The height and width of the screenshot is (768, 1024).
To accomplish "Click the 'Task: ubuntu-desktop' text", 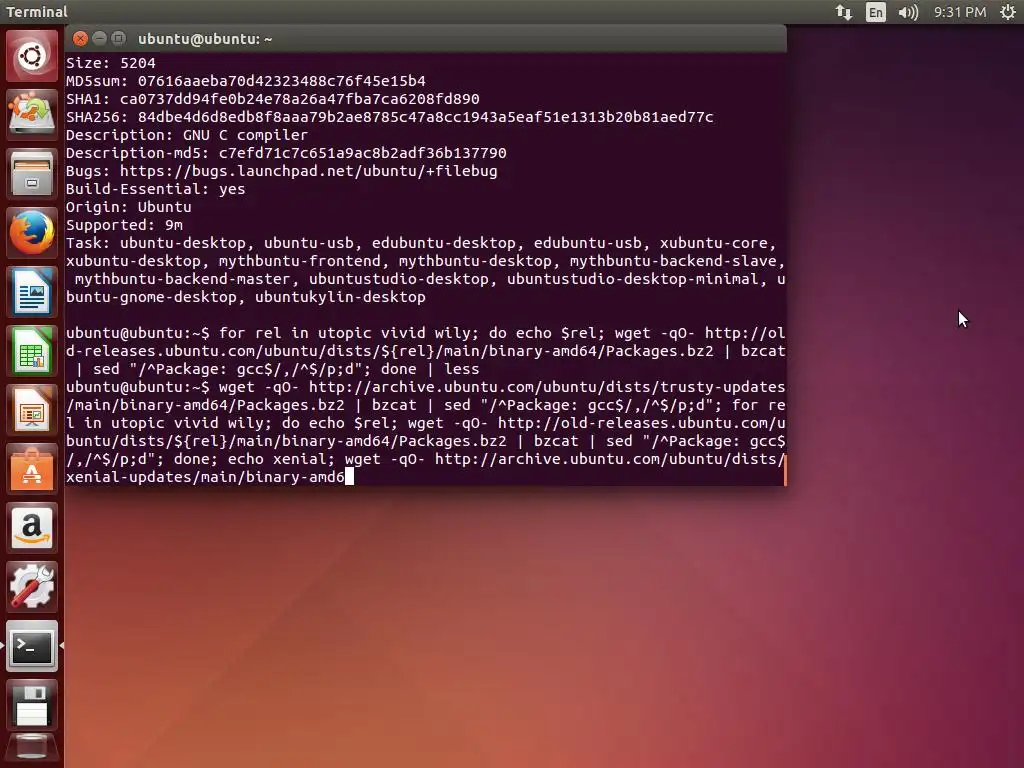I will coord(156,243).
